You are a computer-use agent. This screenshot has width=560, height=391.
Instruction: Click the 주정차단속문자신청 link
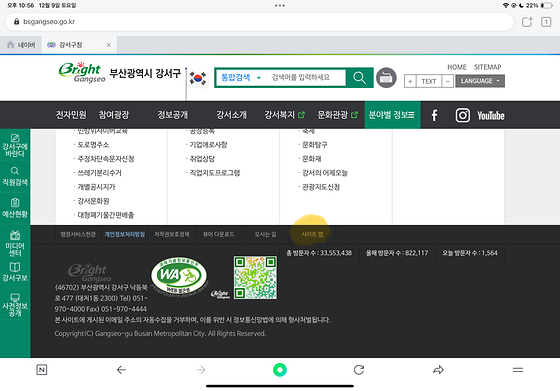tap(106, 159)
